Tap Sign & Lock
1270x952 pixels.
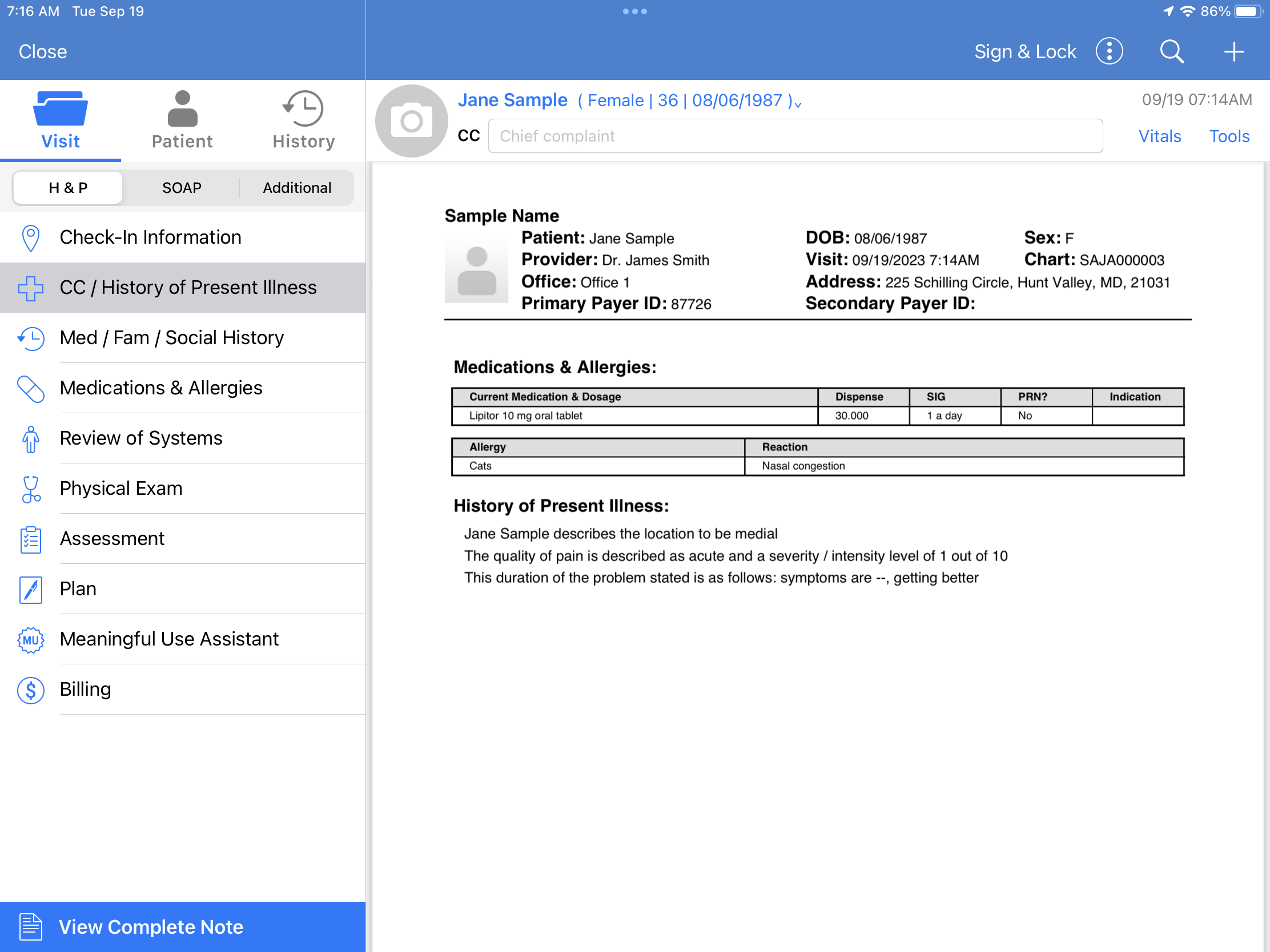tap(1025, 51)
